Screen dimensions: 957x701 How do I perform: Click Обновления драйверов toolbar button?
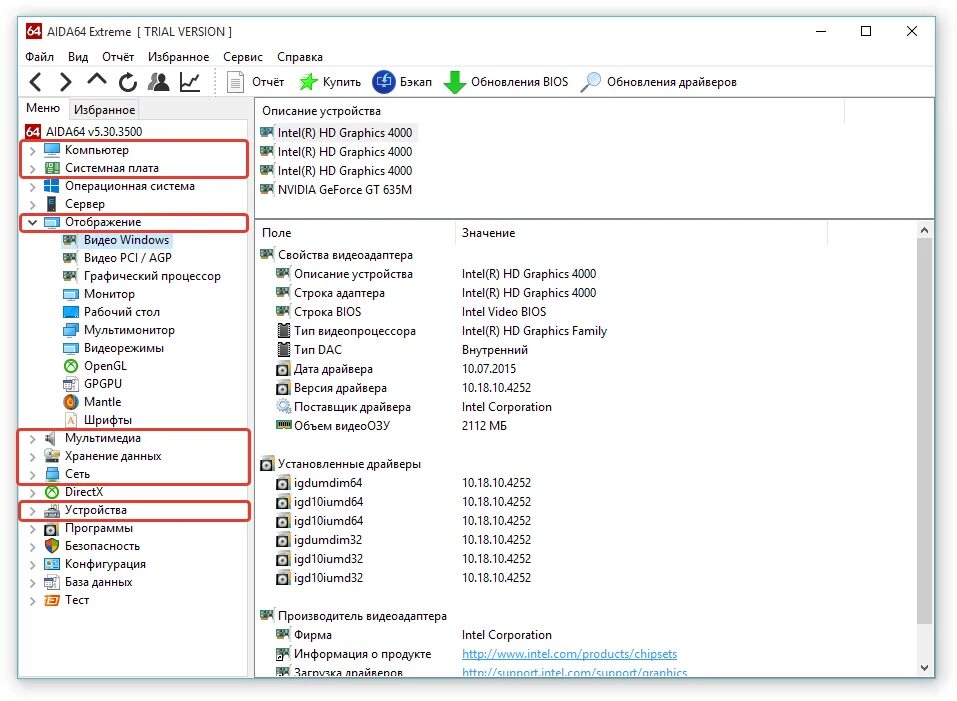(x=659, y=82)
